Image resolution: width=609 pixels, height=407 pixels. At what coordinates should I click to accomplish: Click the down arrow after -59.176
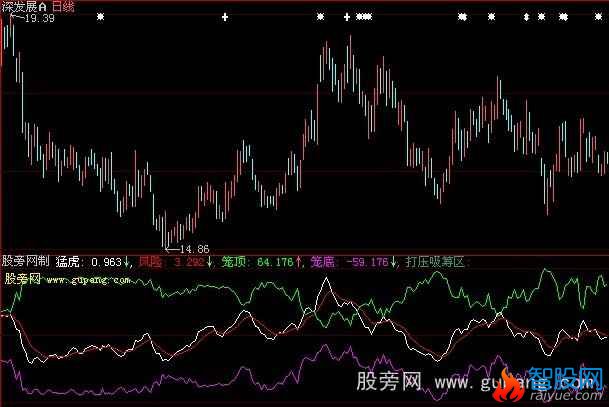pos(393,262)
